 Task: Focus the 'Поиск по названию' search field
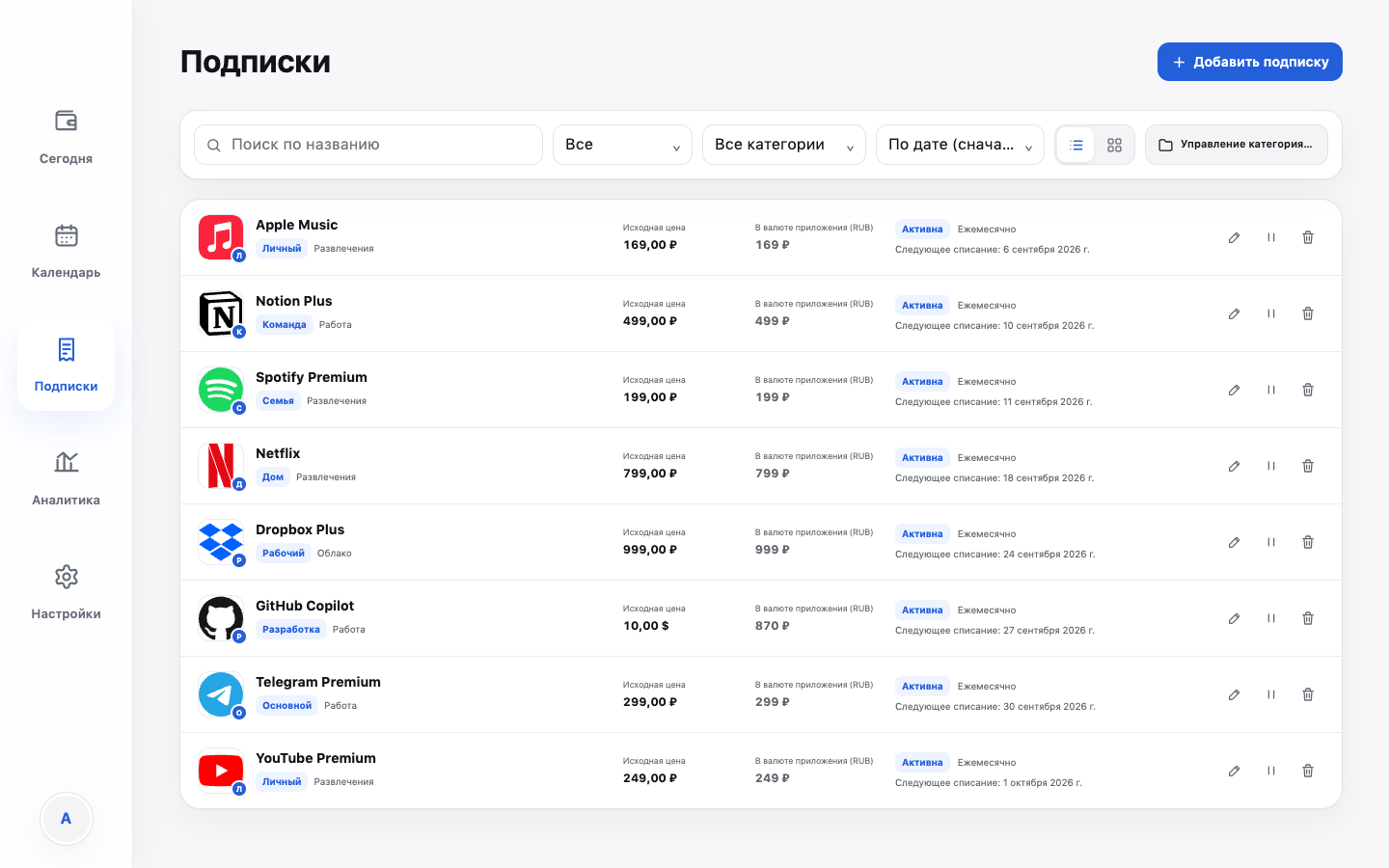click(368, 145)
